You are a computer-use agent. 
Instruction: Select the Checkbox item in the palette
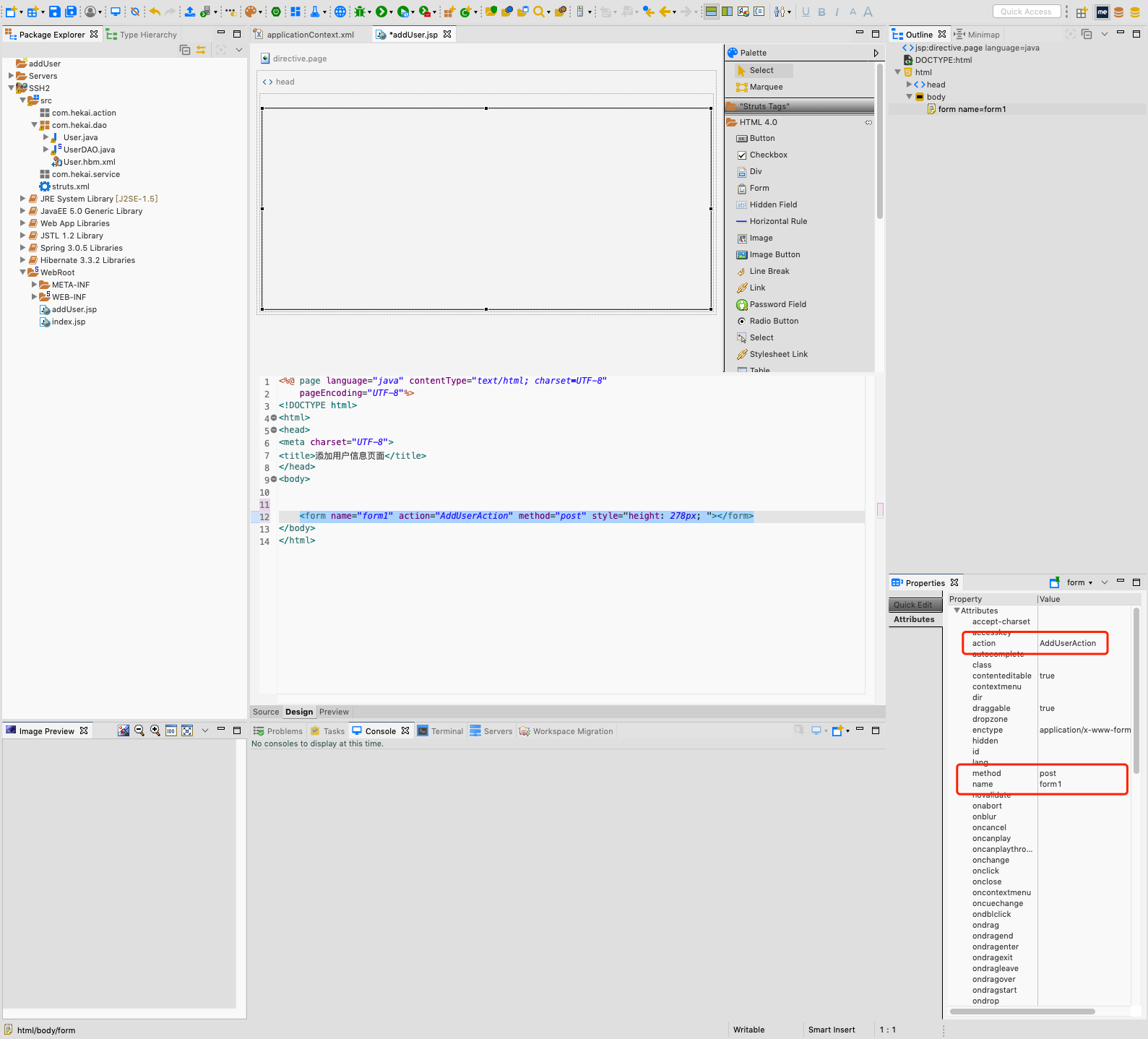768,155
